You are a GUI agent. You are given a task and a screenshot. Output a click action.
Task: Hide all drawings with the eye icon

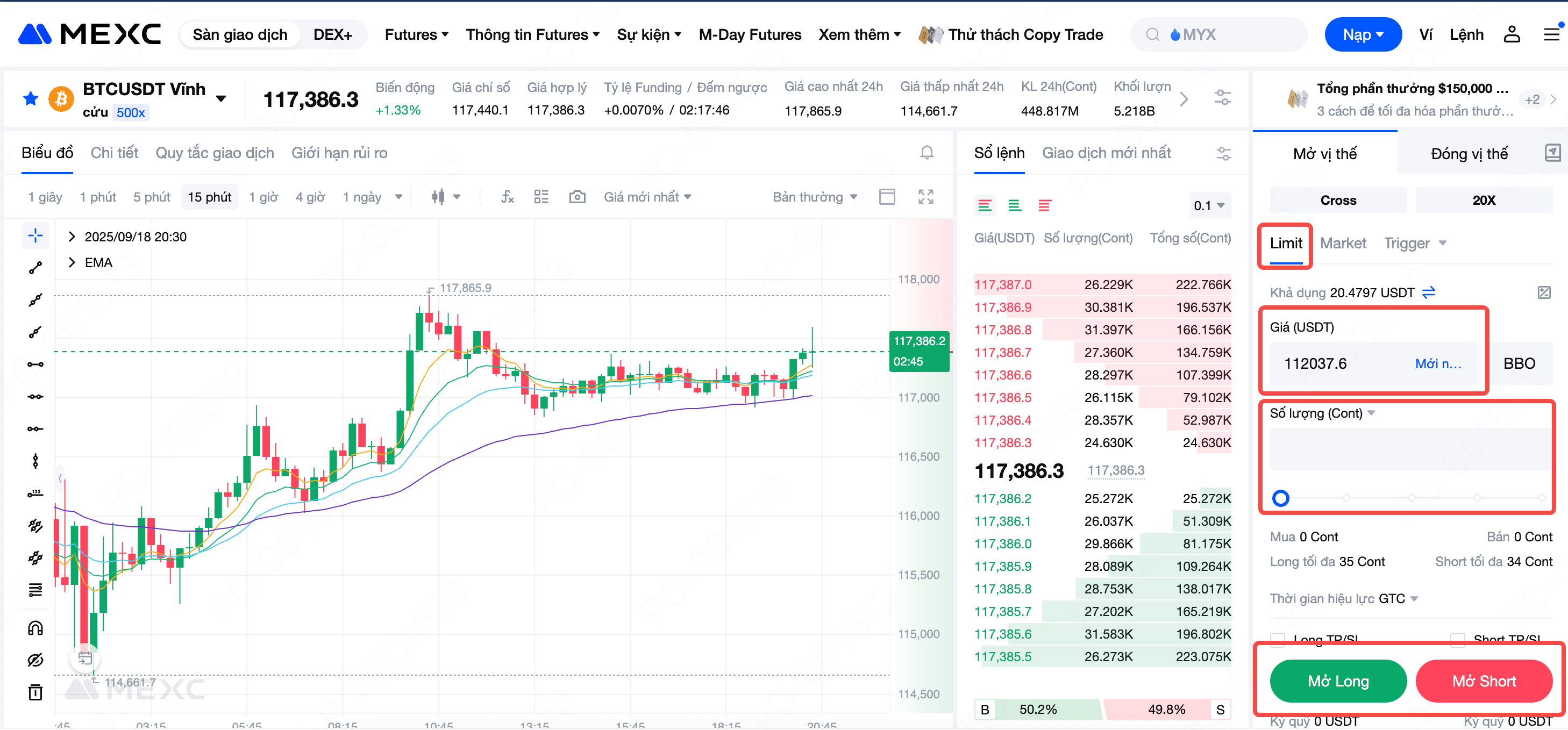tap(35, 660)
